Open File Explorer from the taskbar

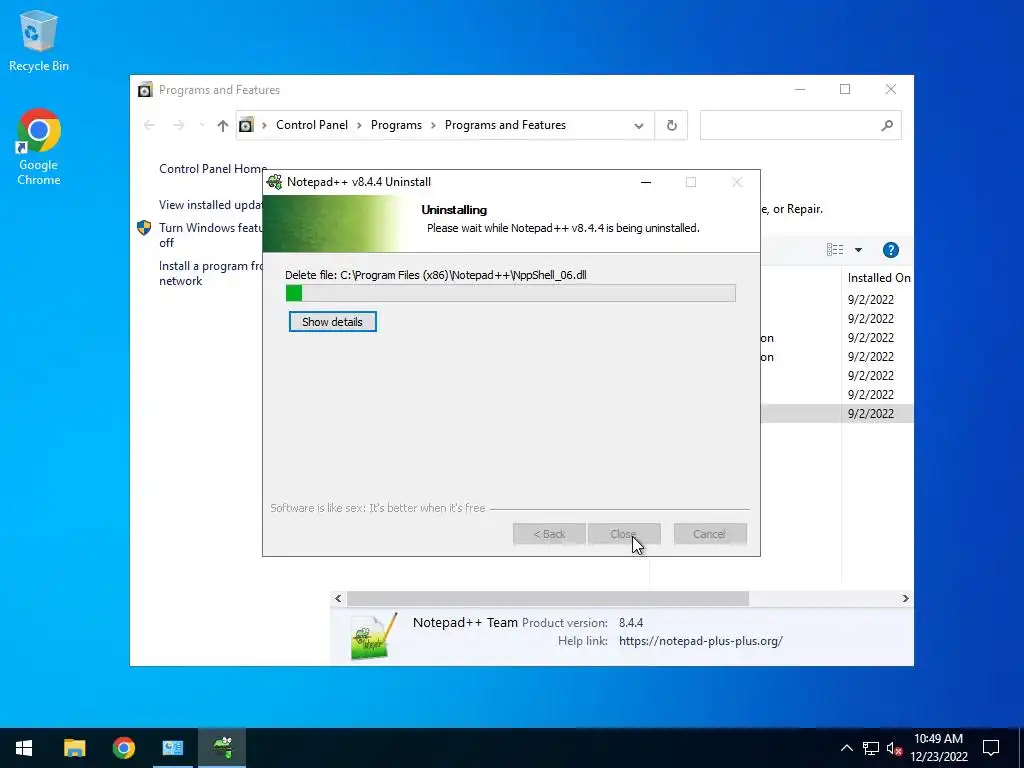pos(74,748)
